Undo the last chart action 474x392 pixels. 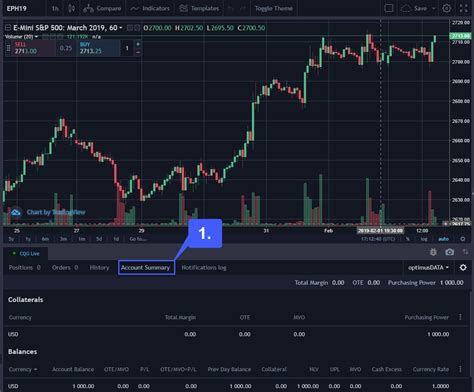(x=231, y=8)
